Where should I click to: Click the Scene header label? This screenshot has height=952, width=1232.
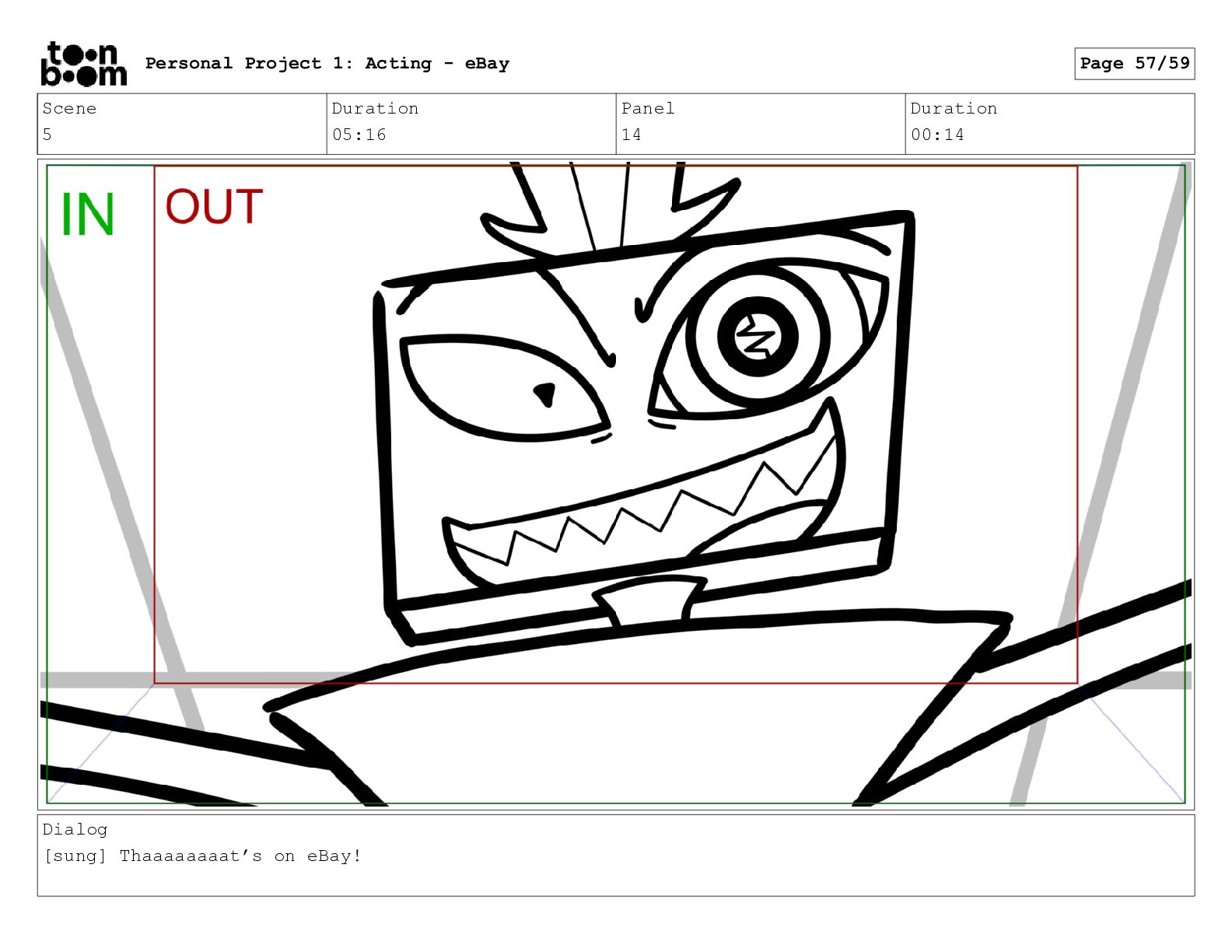[x=69, y=109]
